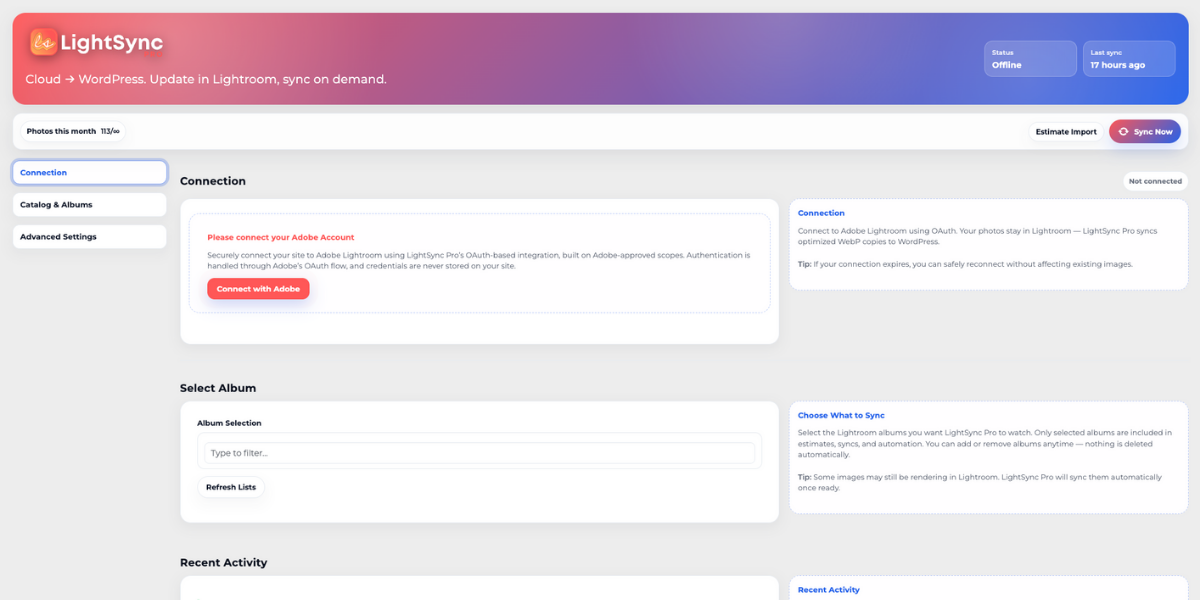Click the Last sync 17 hours ago badge
This screenshot has width=1200, height=600.
point(1128,58)
